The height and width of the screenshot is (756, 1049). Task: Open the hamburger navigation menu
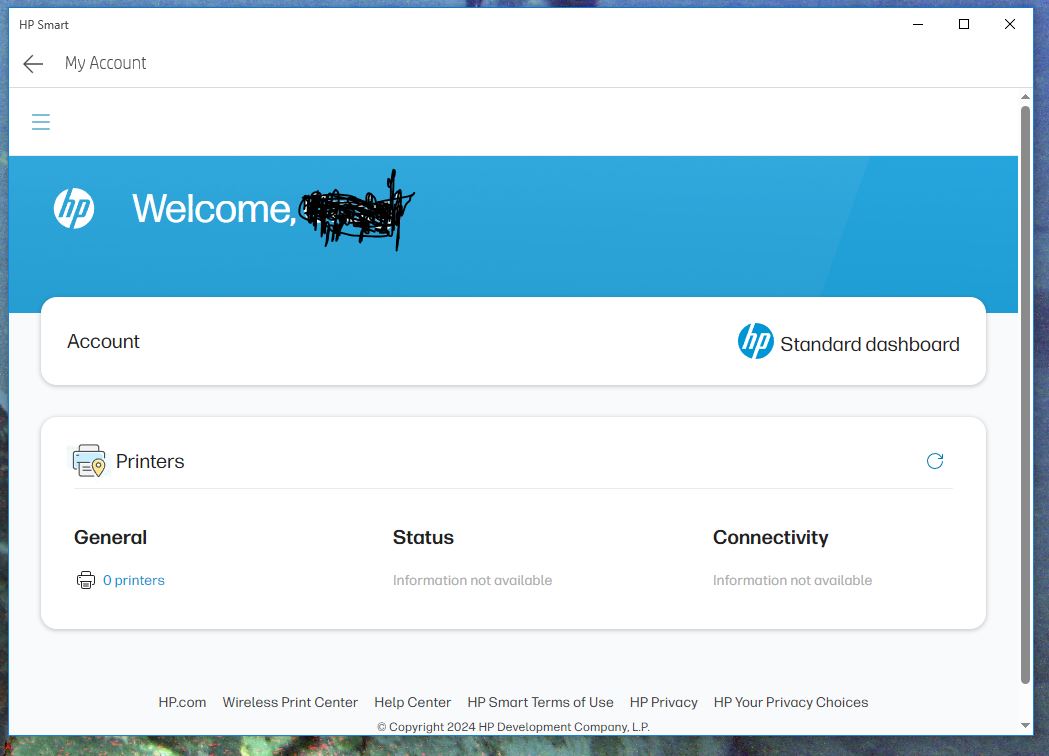click(x=41, y=121)
